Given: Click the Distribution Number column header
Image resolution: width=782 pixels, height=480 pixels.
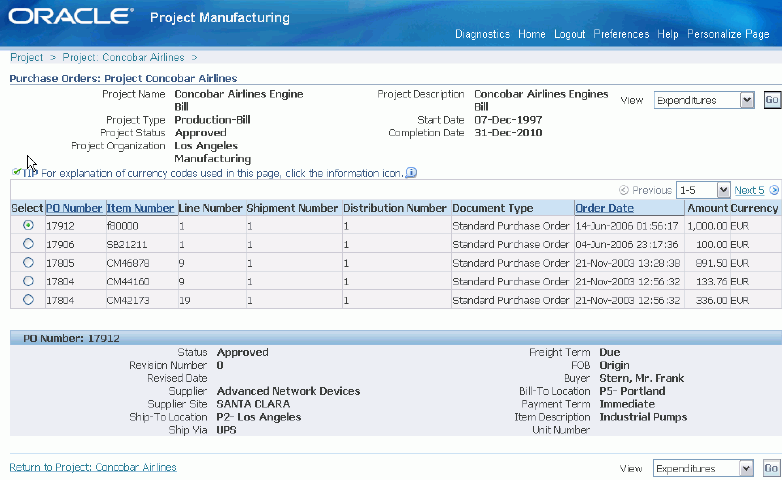Looking at the screenshot, I should click(x=395, y=208).
